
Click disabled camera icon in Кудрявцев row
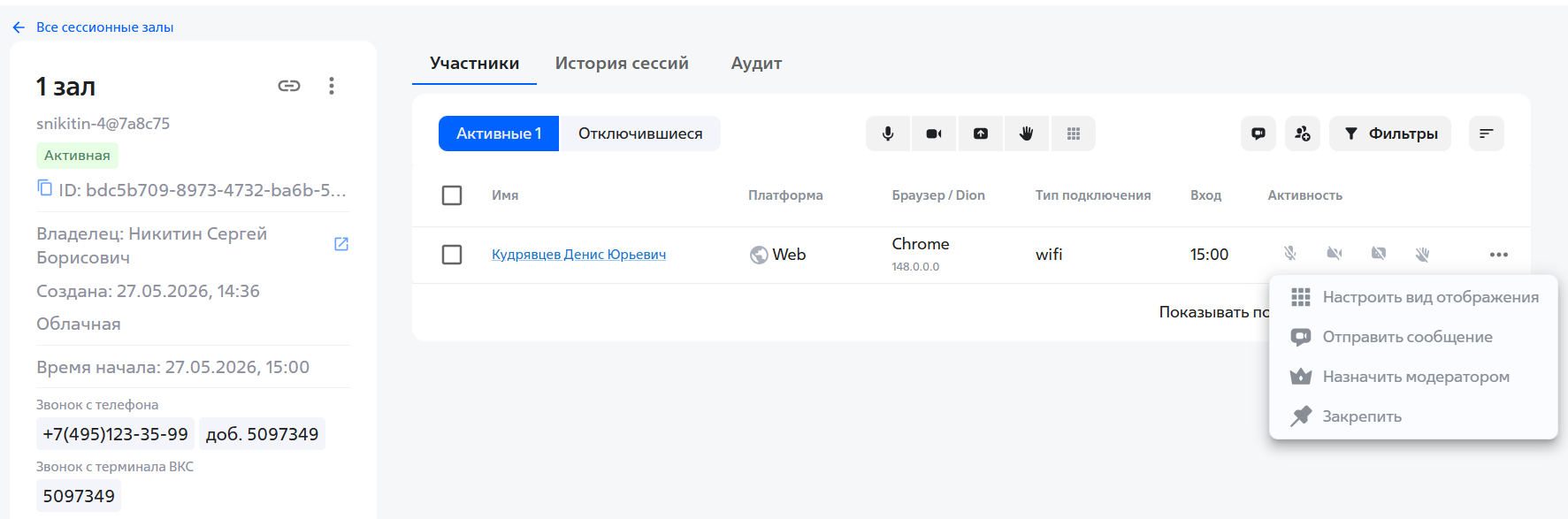tap(1335, 254)
